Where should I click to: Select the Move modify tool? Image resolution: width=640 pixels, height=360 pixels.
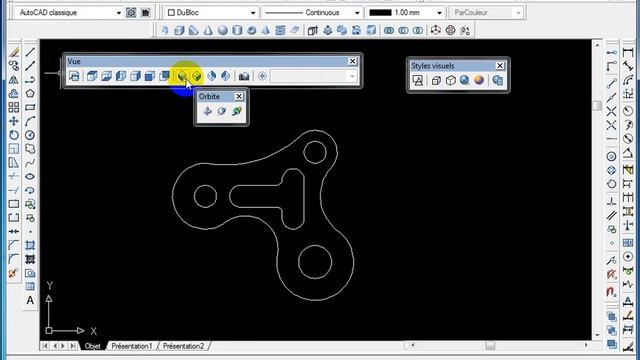14,121
